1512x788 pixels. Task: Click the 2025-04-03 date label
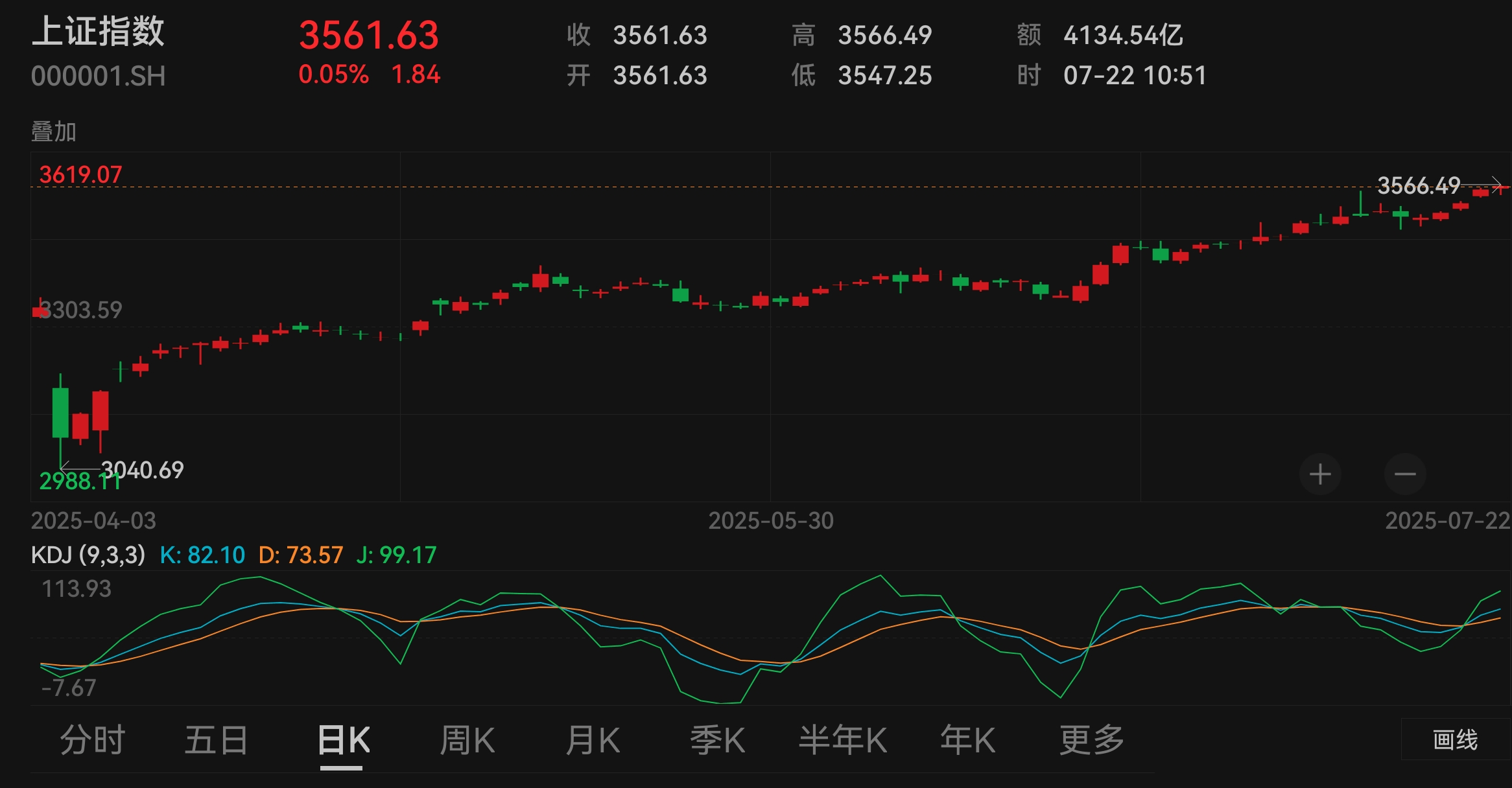(94, 520)
